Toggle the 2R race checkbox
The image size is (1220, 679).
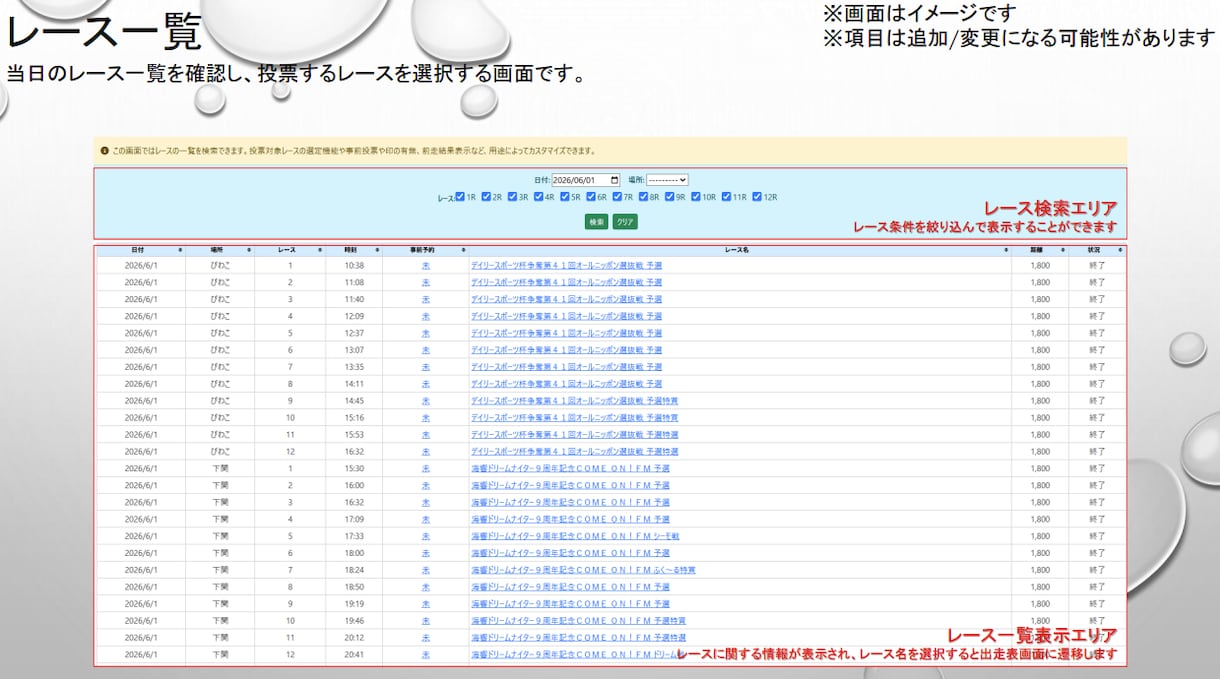(486, 197)
